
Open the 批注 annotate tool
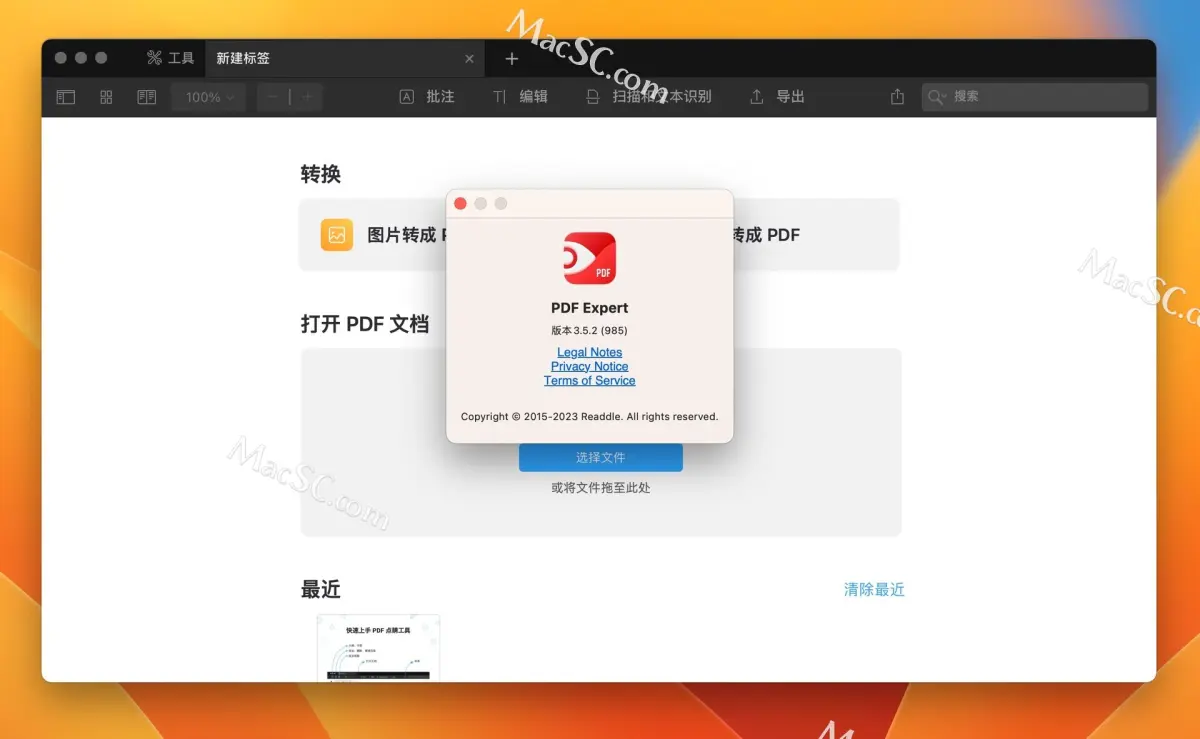click(x=427, y=97)
